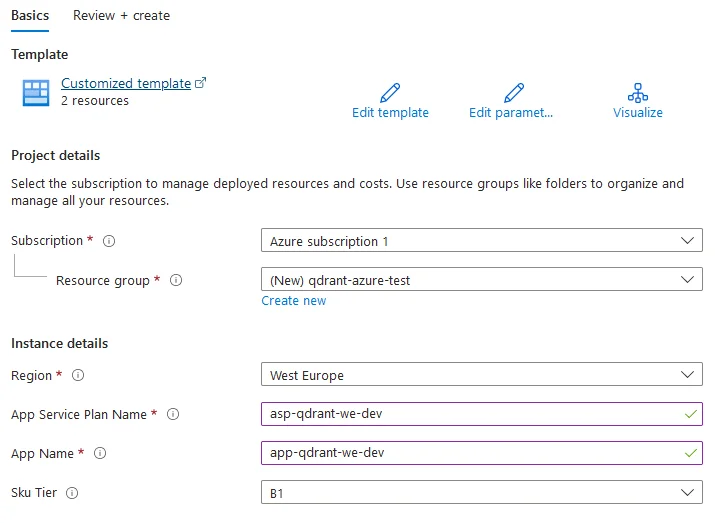715x523 pixels.
Task: Click the Edit template pencil icon
Action: [390, 93]
